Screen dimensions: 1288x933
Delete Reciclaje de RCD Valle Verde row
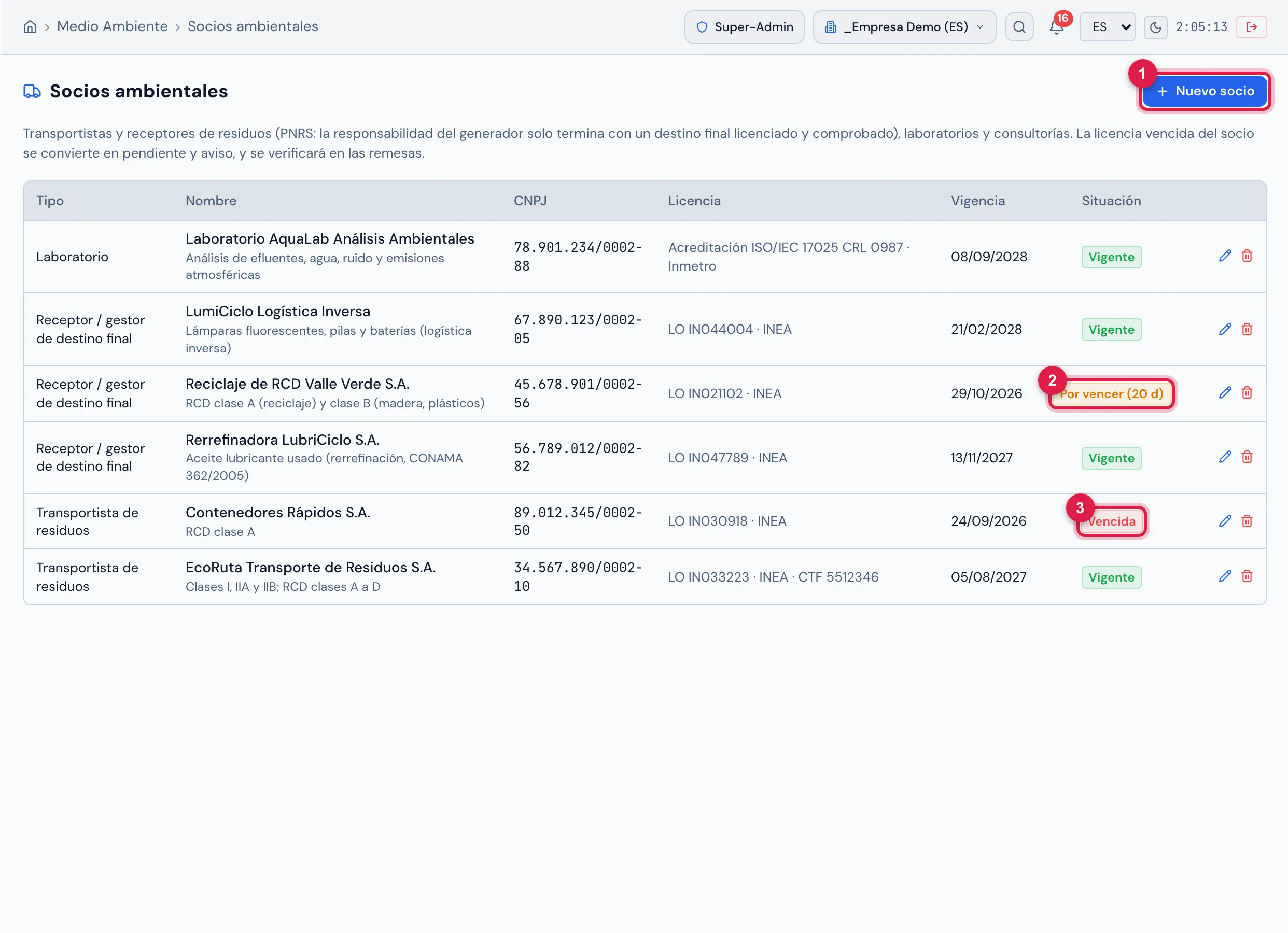click(1247, 393)
